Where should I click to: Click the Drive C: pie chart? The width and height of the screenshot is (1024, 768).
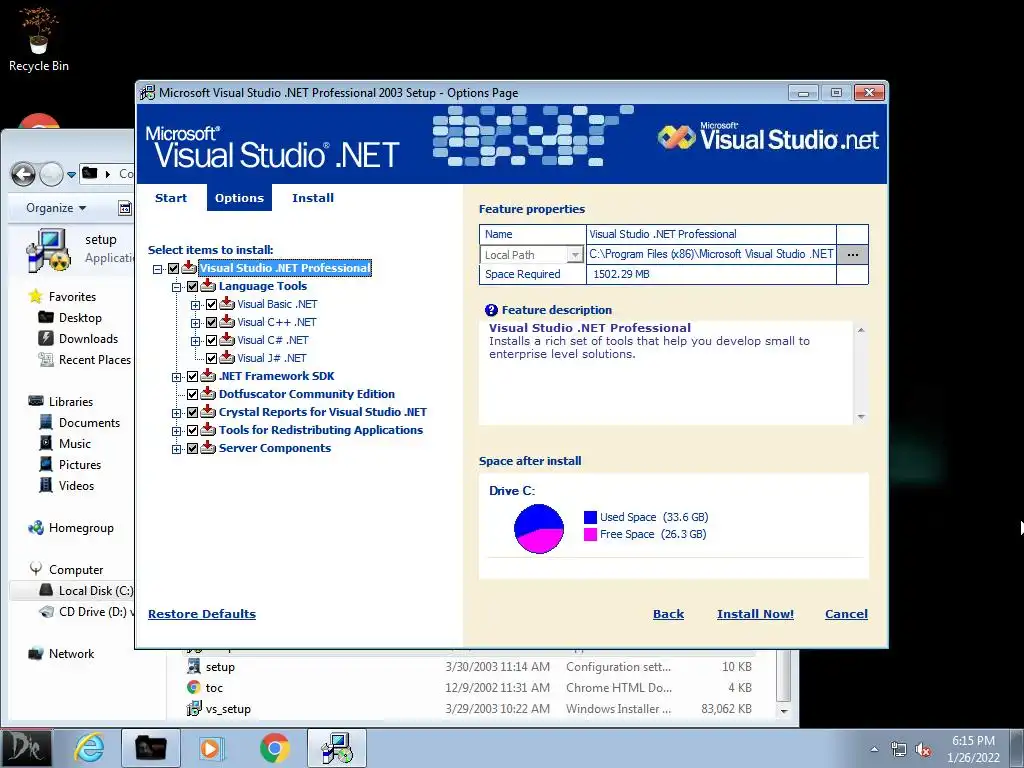coord(539,528)
